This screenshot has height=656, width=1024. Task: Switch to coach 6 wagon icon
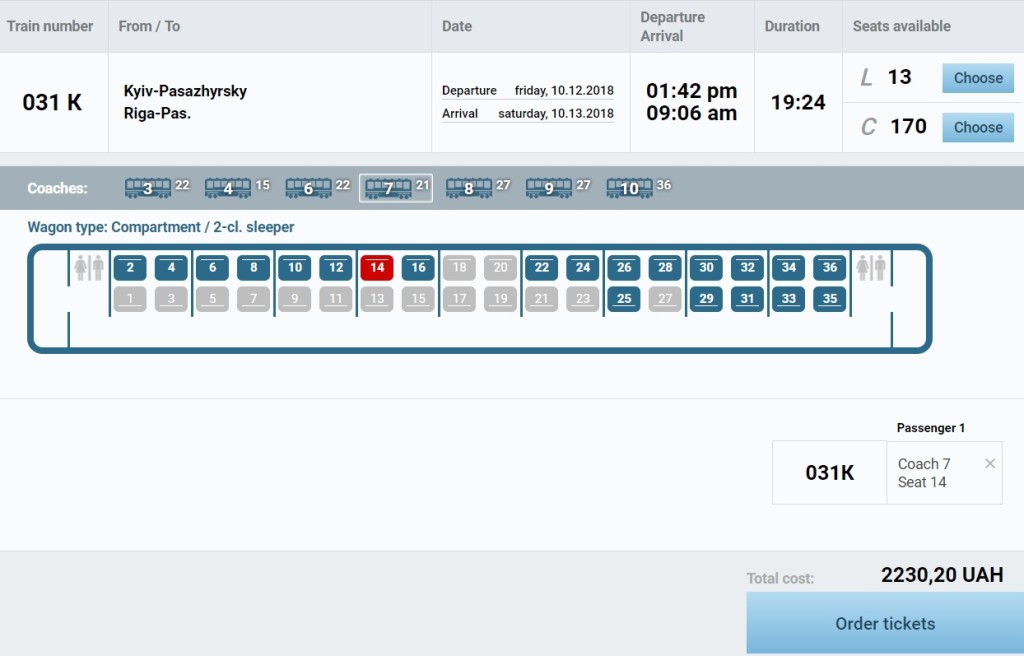click(x=308, y=188)
